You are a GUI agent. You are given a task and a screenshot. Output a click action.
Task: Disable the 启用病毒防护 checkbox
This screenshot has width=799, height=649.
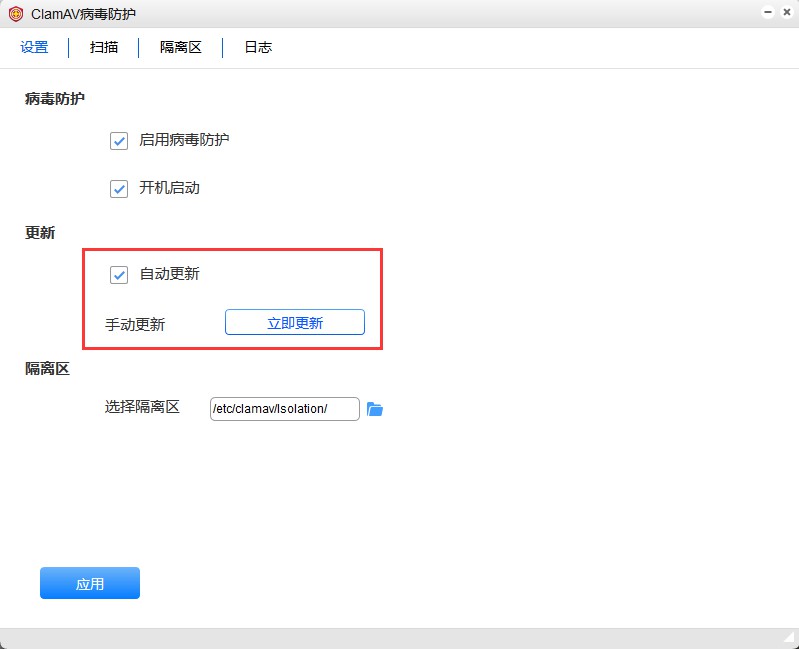pos(119,141)
